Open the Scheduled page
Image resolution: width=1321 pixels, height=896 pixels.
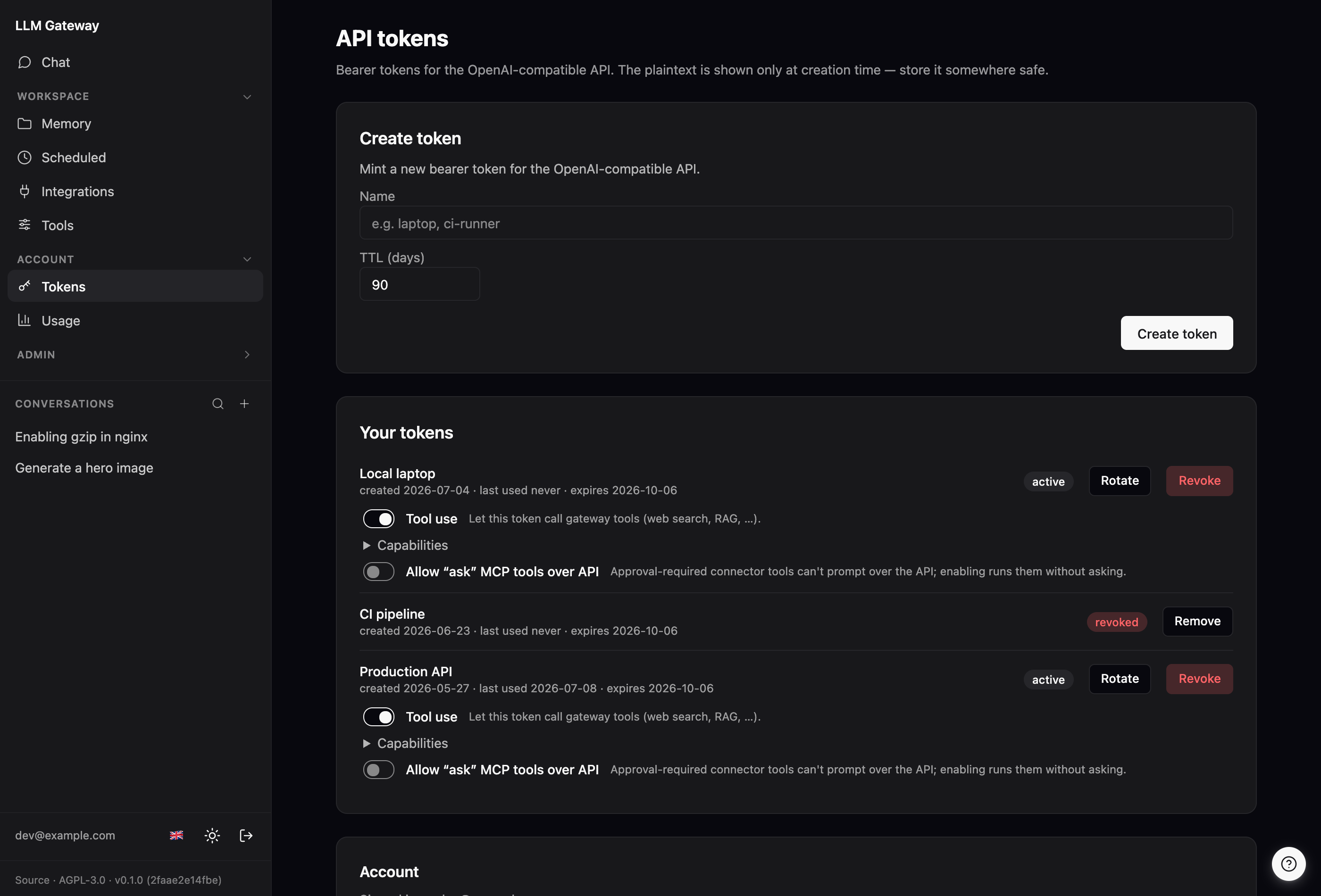[135, 158]
